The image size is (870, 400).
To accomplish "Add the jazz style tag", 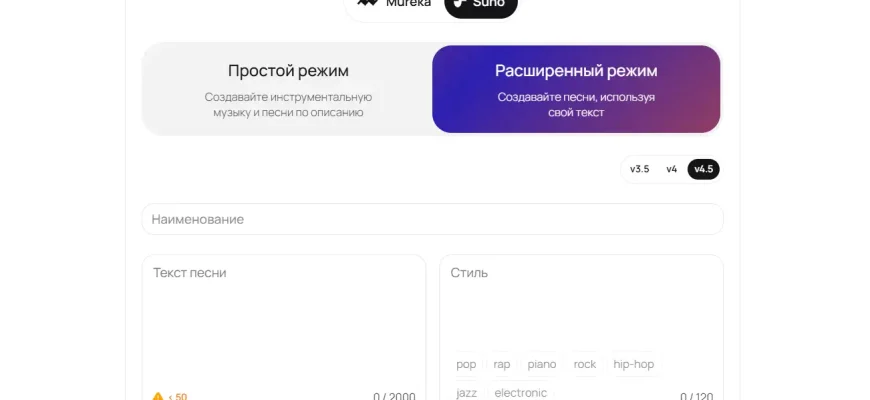I will (x=467, y=393).
